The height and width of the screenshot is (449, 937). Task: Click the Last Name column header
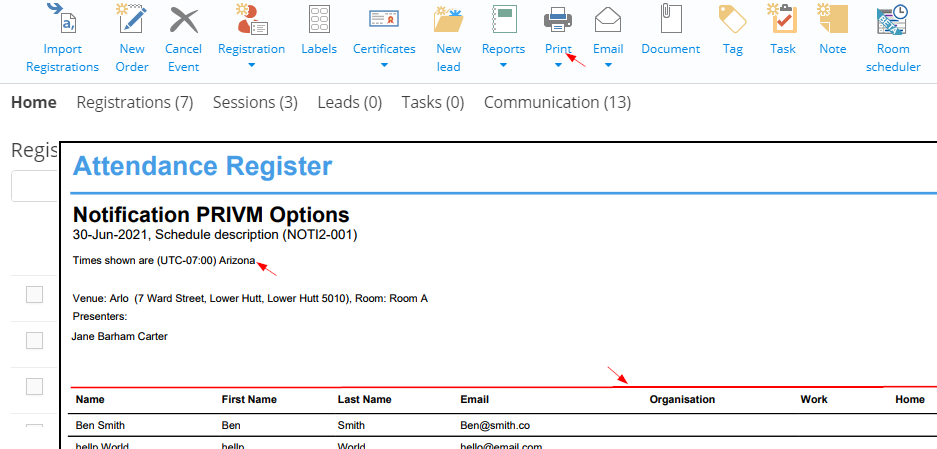pos(365,399)
